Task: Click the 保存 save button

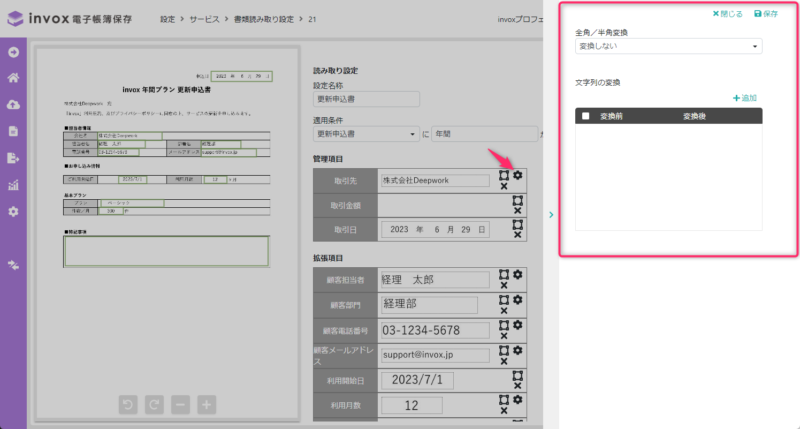Action: 766,14
